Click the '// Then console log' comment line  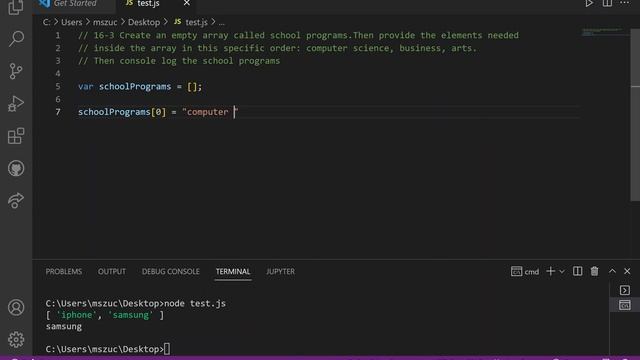pos(179,61)
